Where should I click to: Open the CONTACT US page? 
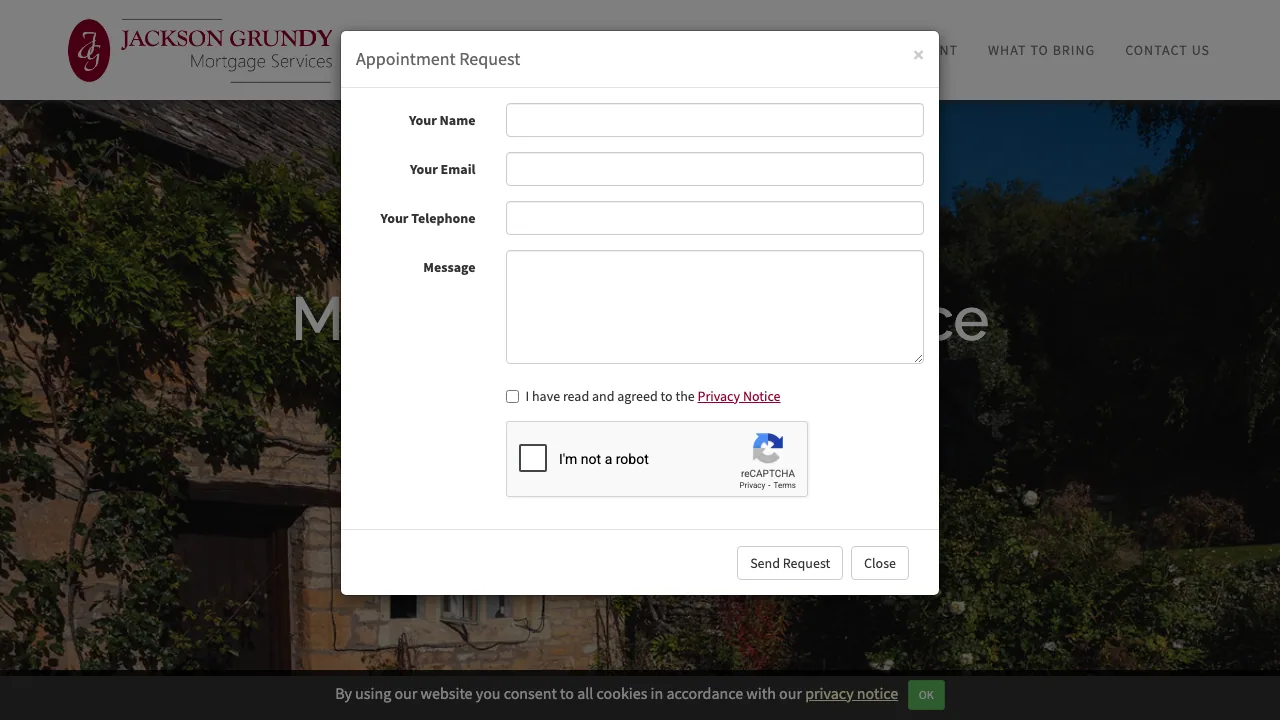(1167, 50)
